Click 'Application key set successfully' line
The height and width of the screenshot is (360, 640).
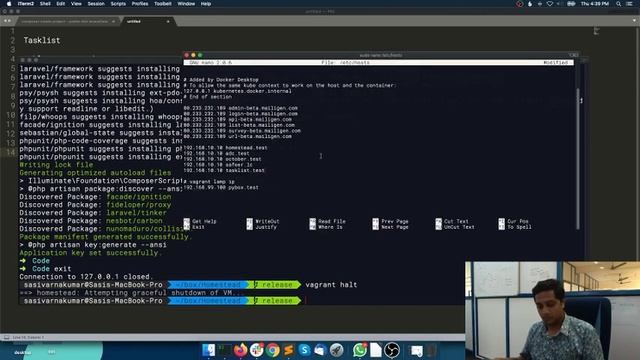91,253
